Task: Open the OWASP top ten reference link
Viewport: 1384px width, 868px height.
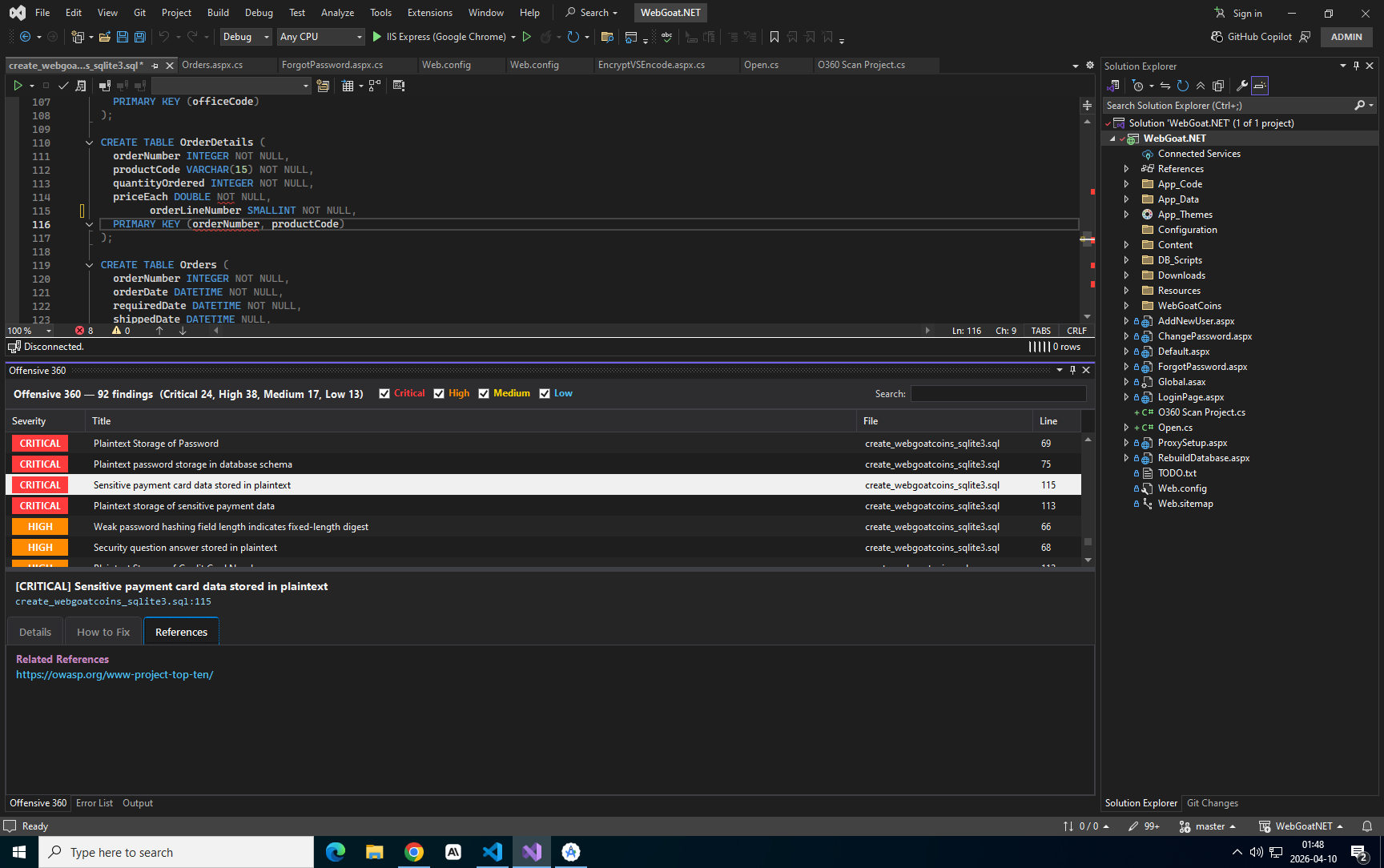Action: 115,674
